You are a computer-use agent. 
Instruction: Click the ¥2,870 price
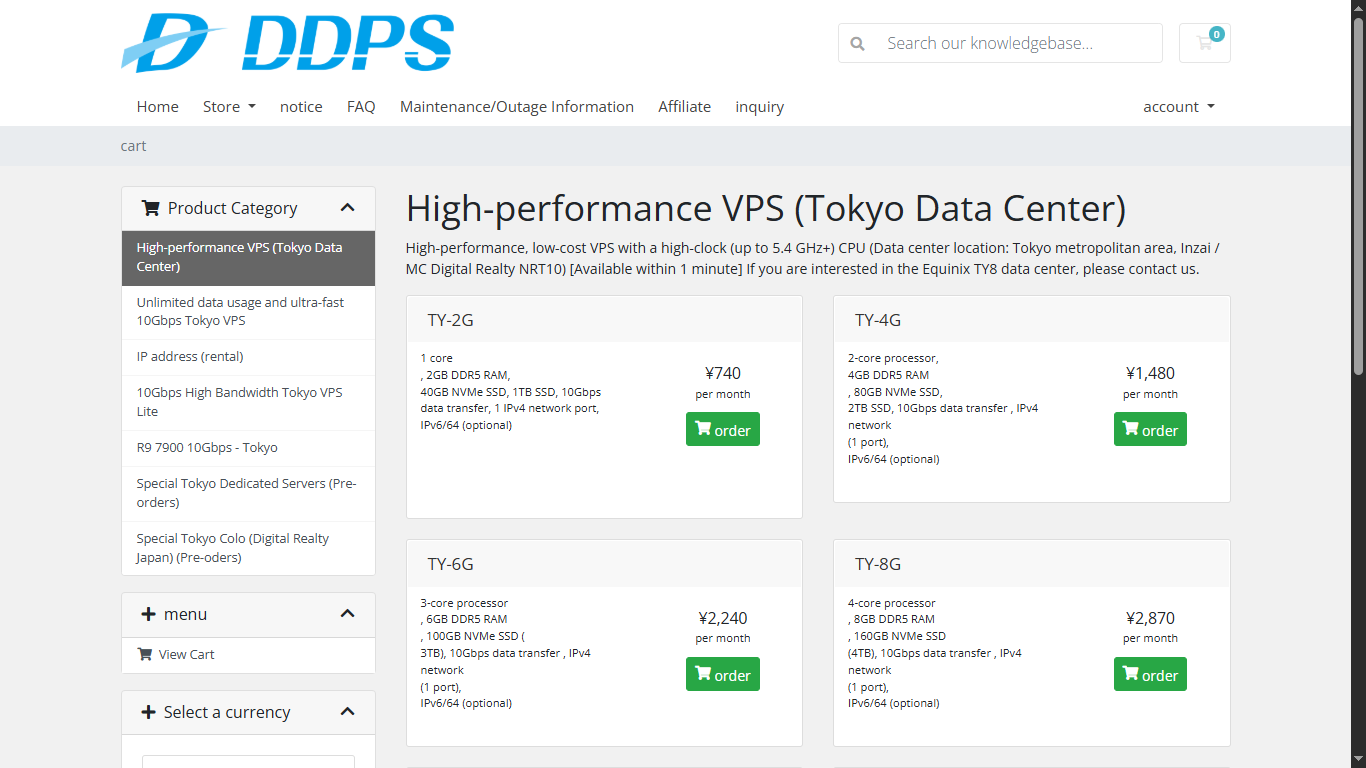click(1150, 618)
